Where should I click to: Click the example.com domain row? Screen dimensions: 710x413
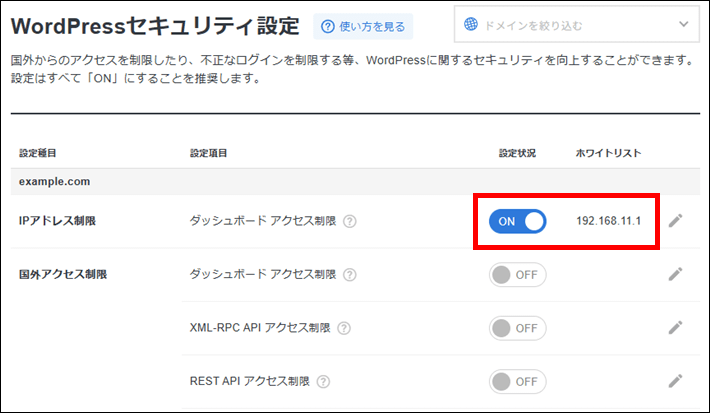tap(355, 182)
